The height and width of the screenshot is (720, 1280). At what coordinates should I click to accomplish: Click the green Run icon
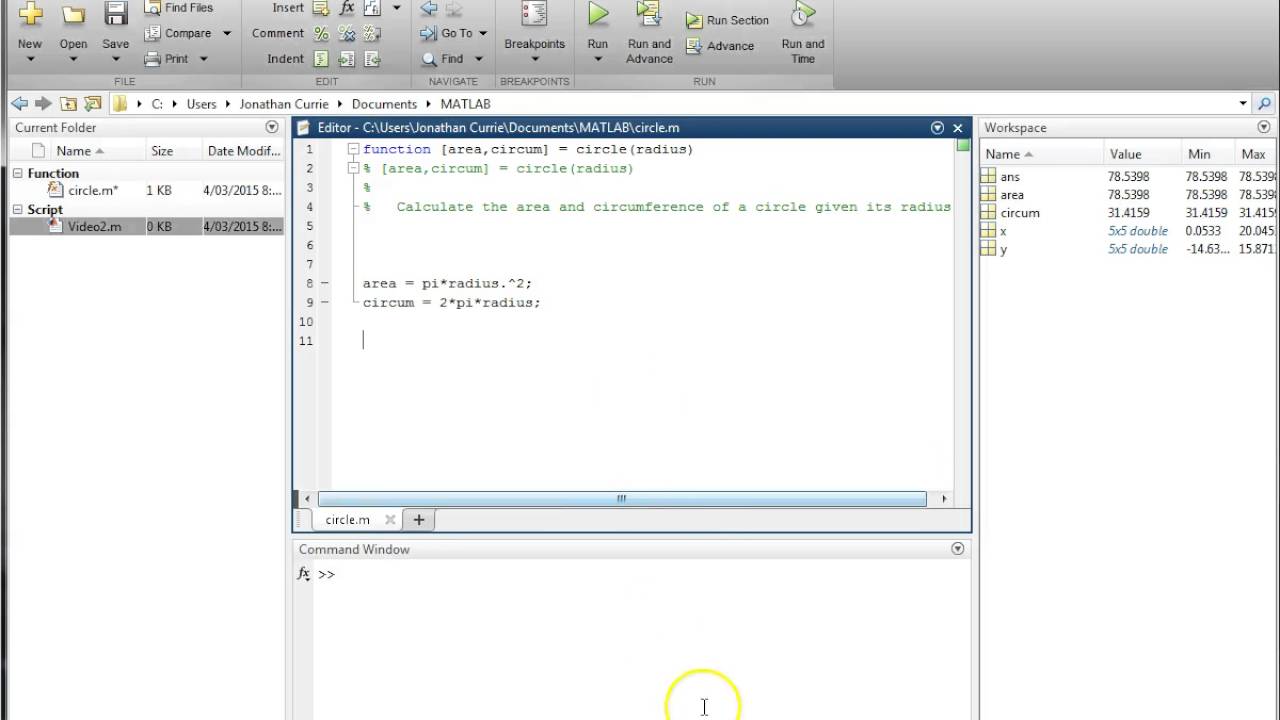pyautogui.click(x=598, y=14)
